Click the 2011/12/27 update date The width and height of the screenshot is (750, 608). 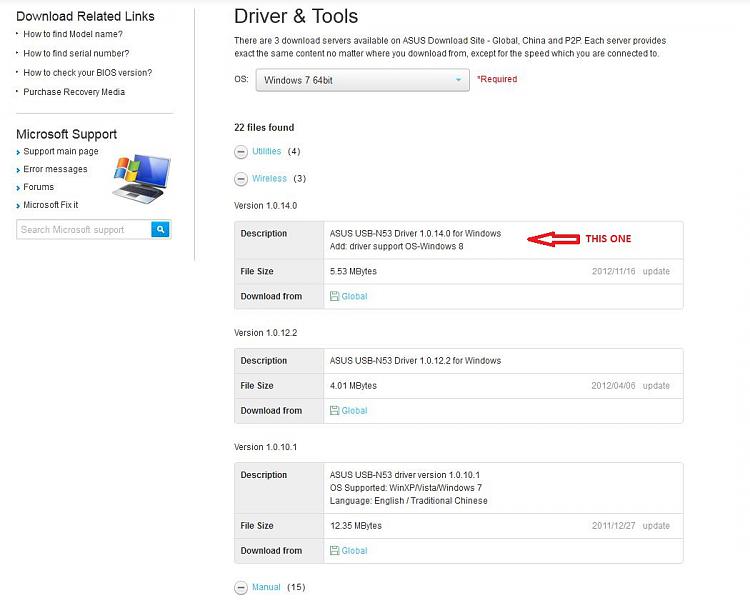[x=614, y=526]
